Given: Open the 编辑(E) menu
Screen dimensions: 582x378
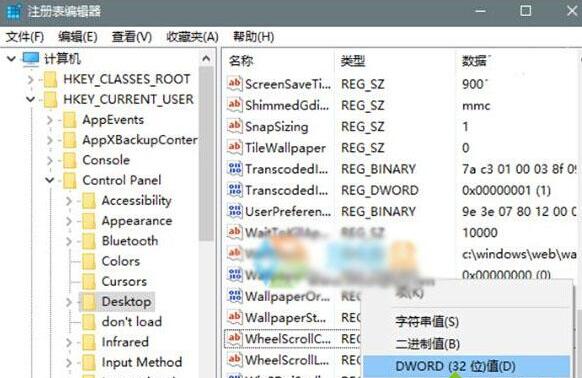Looking at the screenshot, I should click(x=78, y=37).
